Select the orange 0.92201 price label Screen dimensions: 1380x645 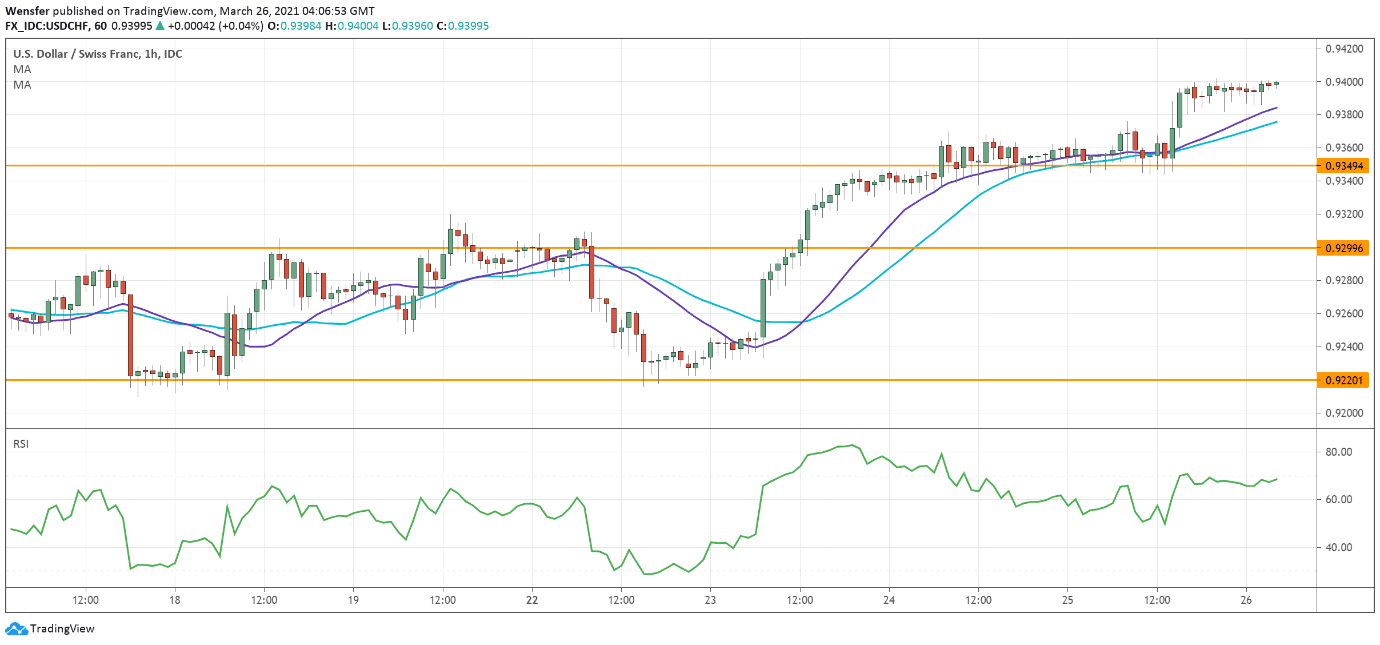[1343, 380]
